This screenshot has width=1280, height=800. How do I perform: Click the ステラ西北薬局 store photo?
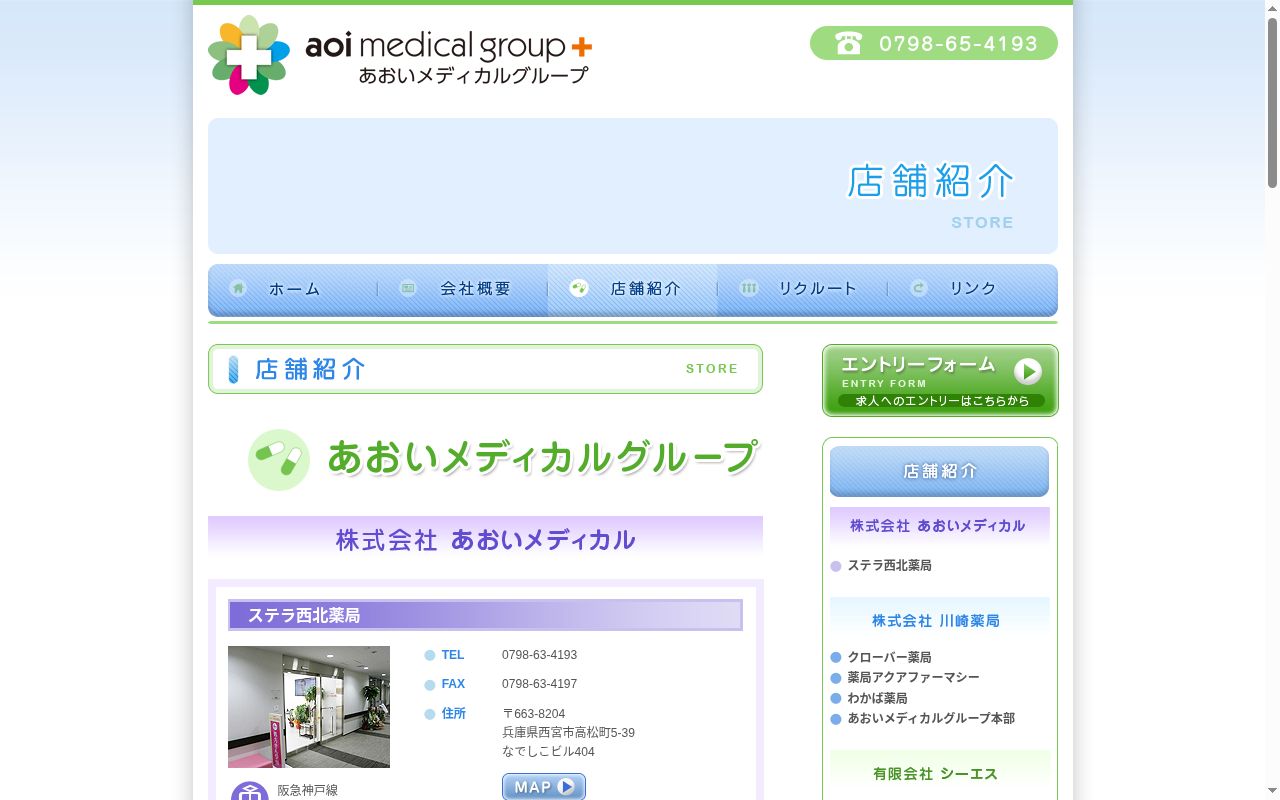pyautogui.click(x=309, y=707)
